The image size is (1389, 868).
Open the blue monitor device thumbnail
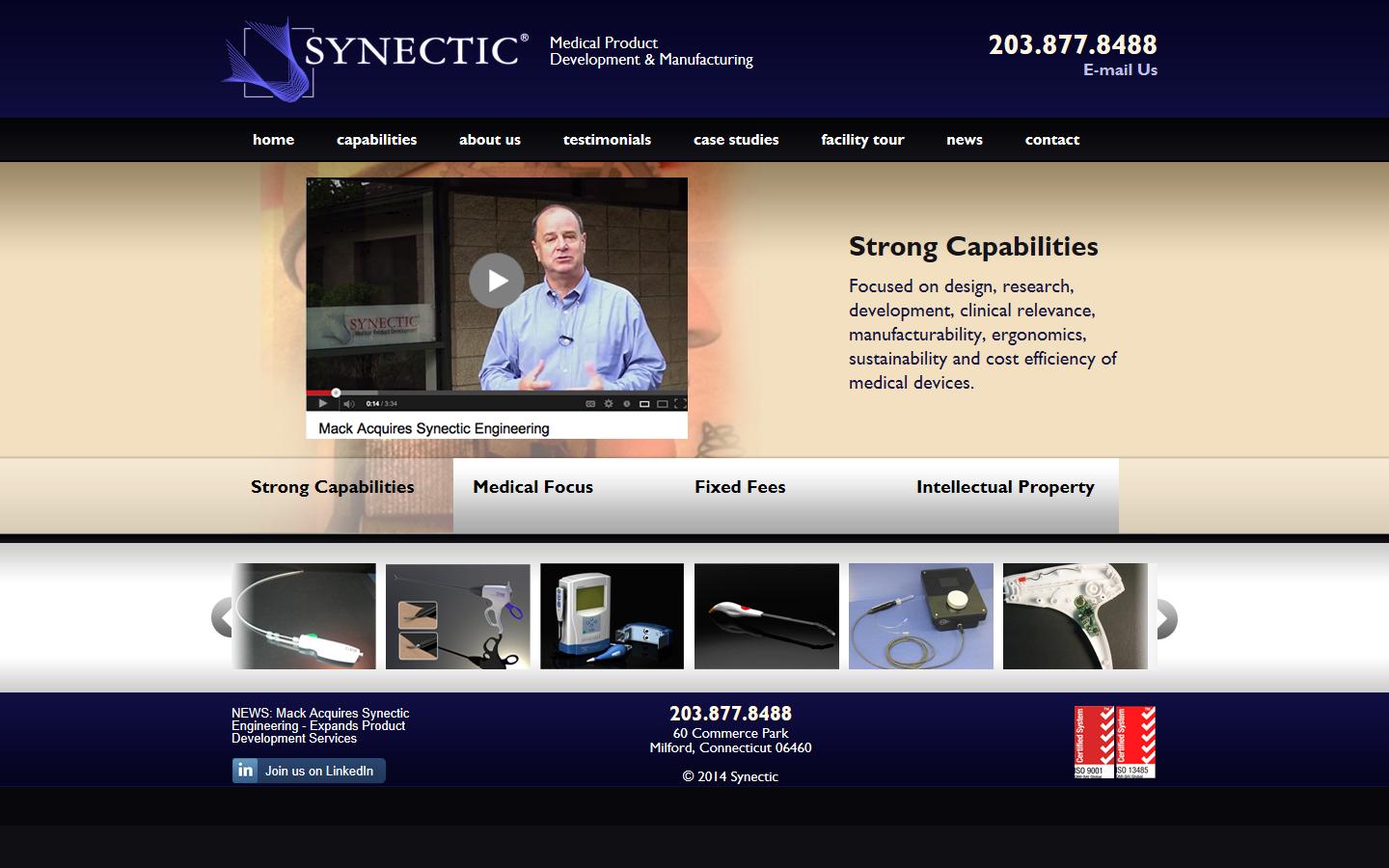612,616
